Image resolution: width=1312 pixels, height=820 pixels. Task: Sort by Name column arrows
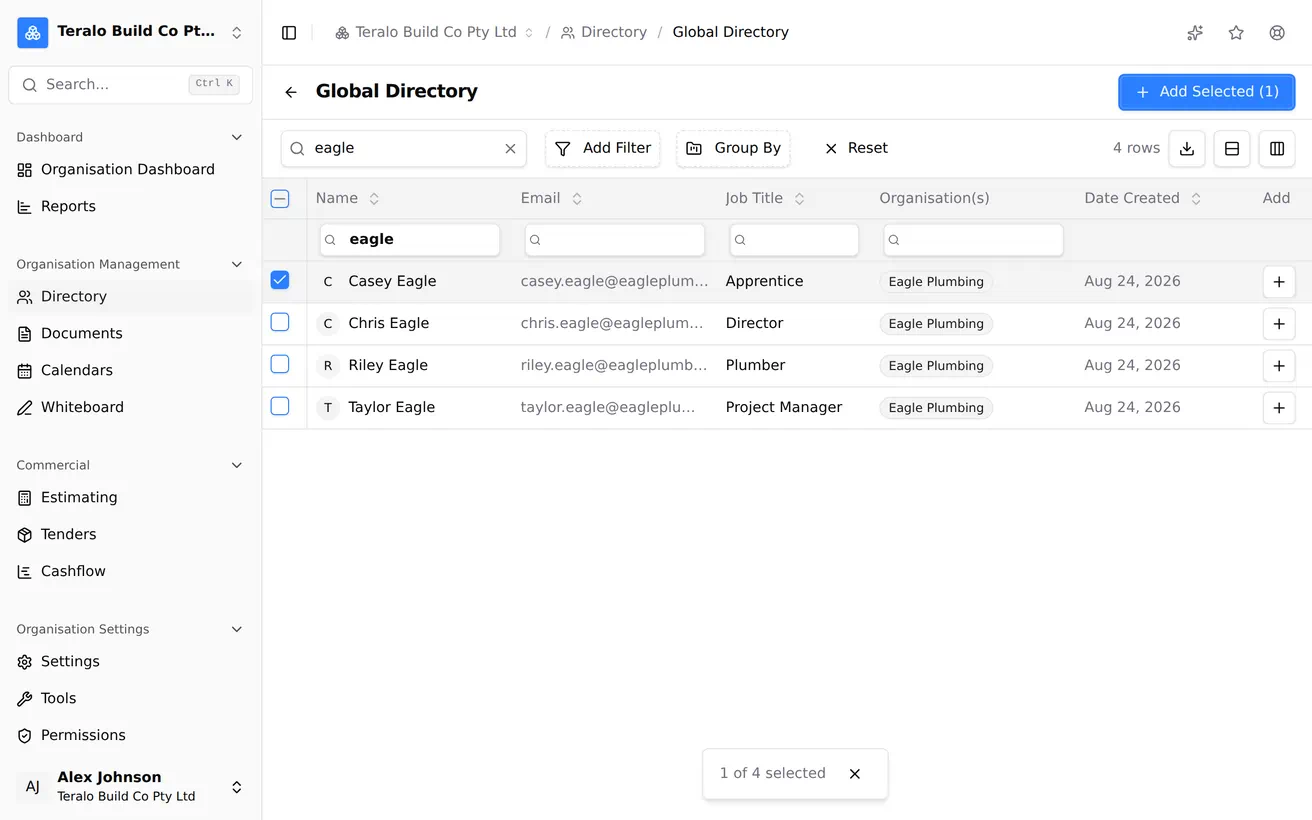tap(374, 199)
